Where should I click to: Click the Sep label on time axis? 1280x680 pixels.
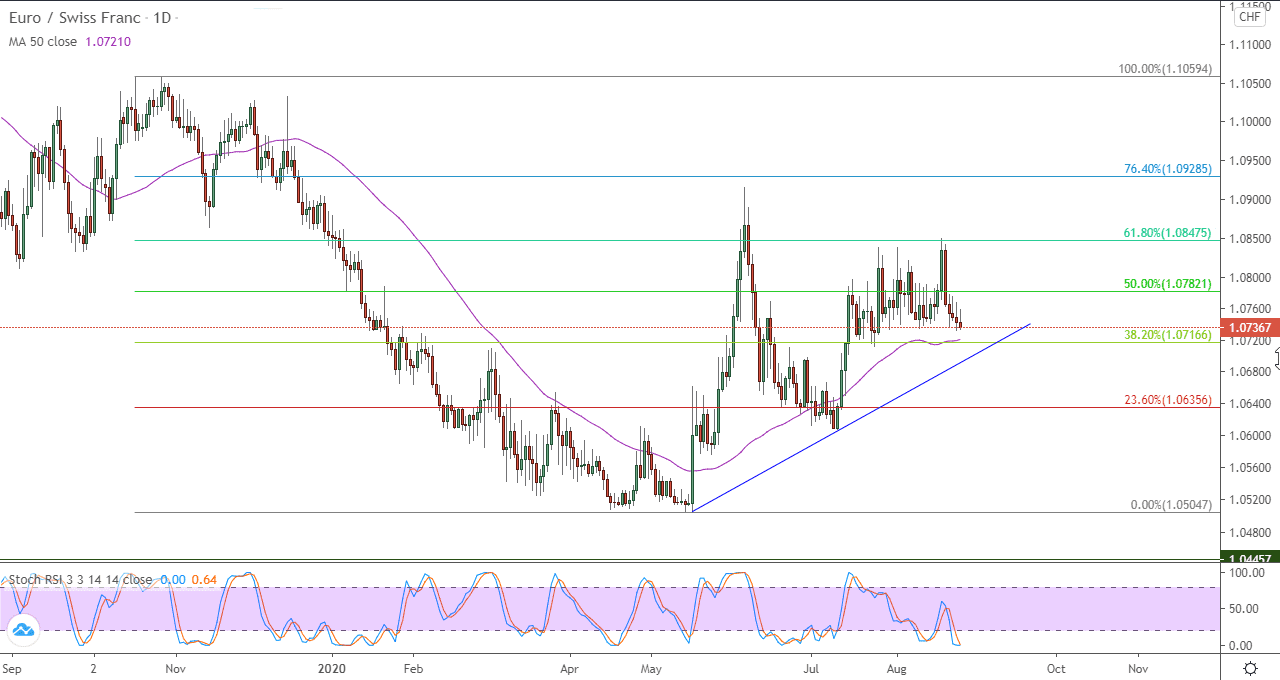click(x=11, y=667)
